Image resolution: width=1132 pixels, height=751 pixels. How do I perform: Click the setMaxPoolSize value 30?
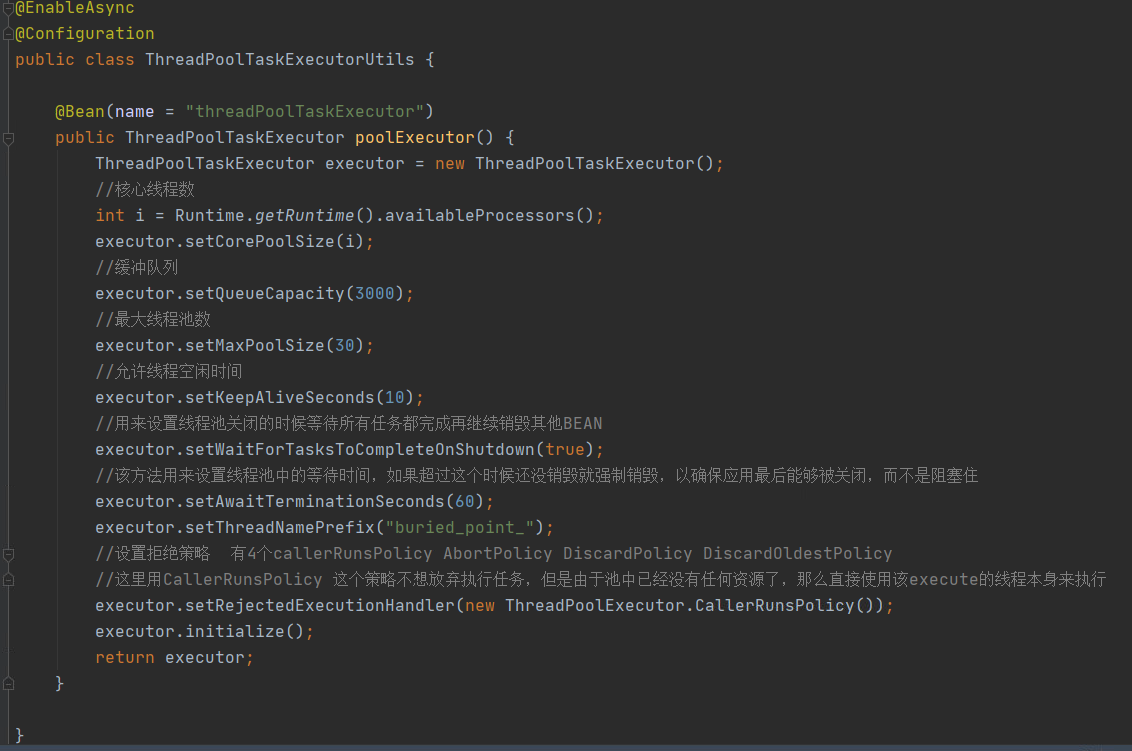point(344,346)
